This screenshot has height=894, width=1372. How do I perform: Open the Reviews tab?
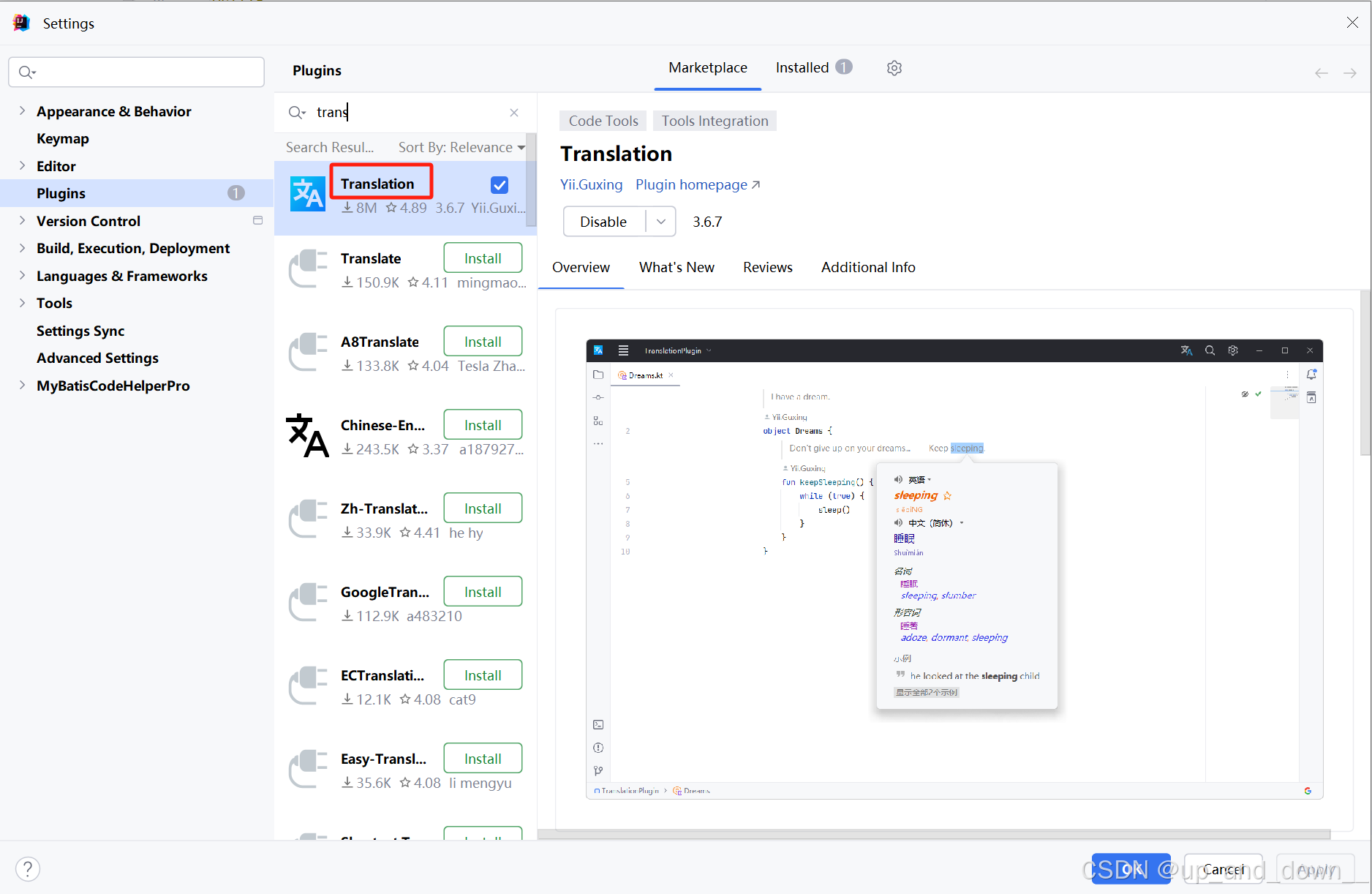768,268
